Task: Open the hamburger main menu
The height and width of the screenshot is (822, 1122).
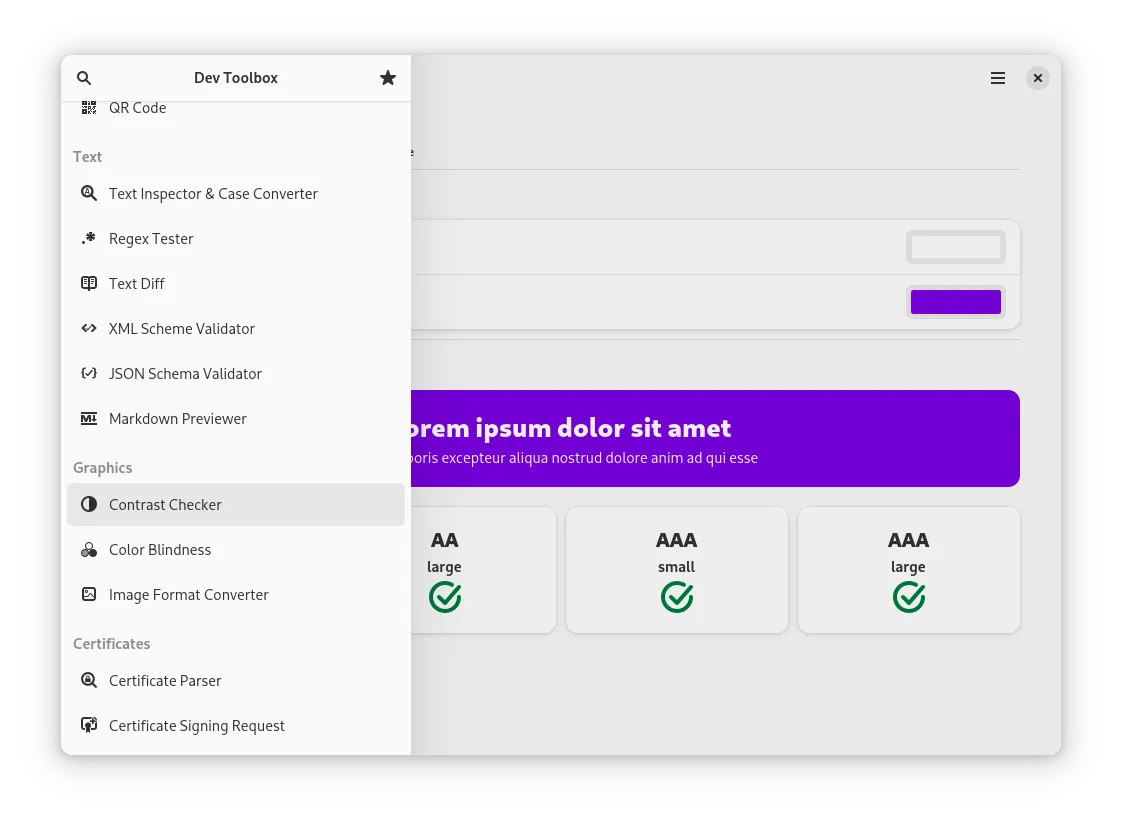Action: 998,78
